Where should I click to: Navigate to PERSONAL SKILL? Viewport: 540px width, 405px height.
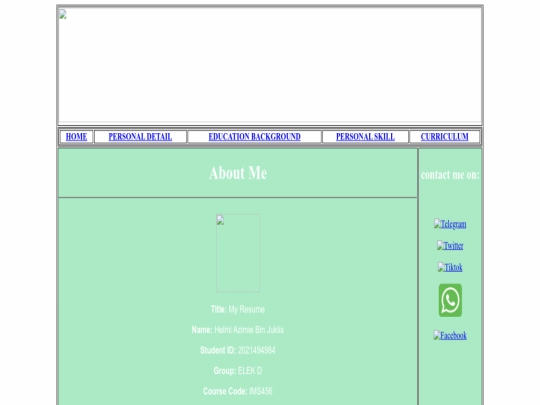[365, 137]
